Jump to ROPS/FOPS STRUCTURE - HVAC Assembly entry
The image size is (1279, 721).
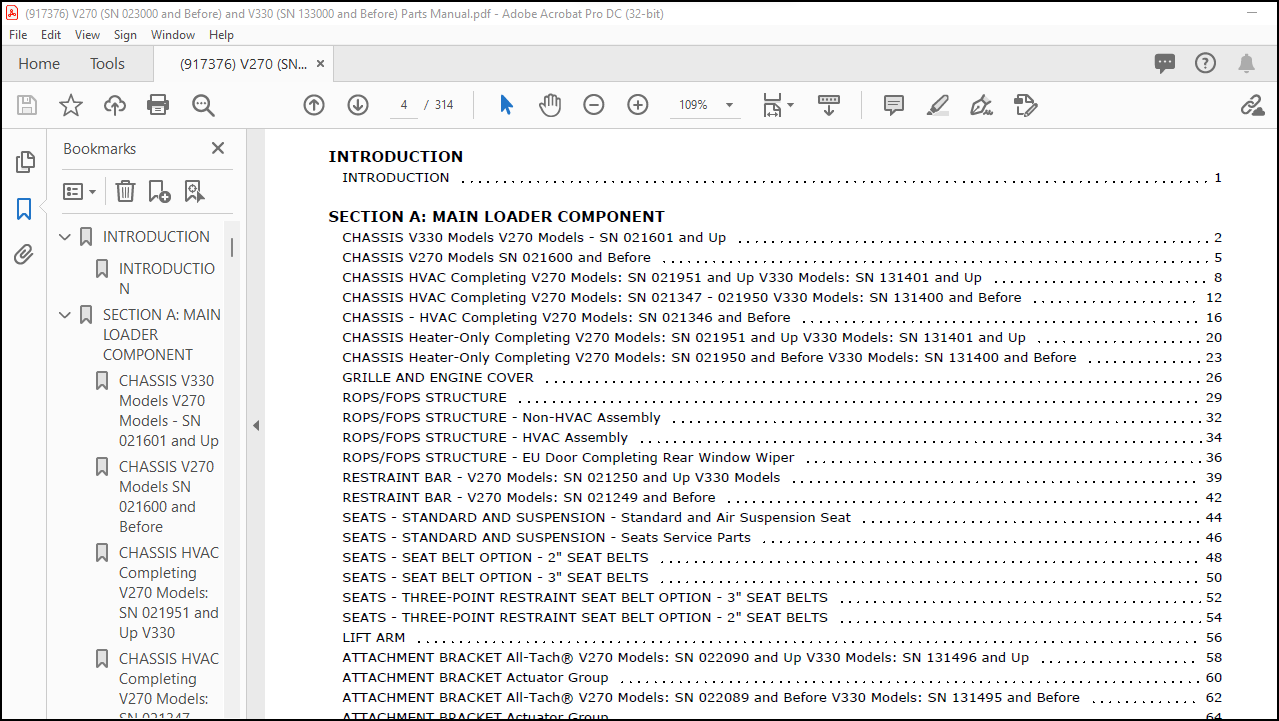pyautogui.click(x=485, y=438)
